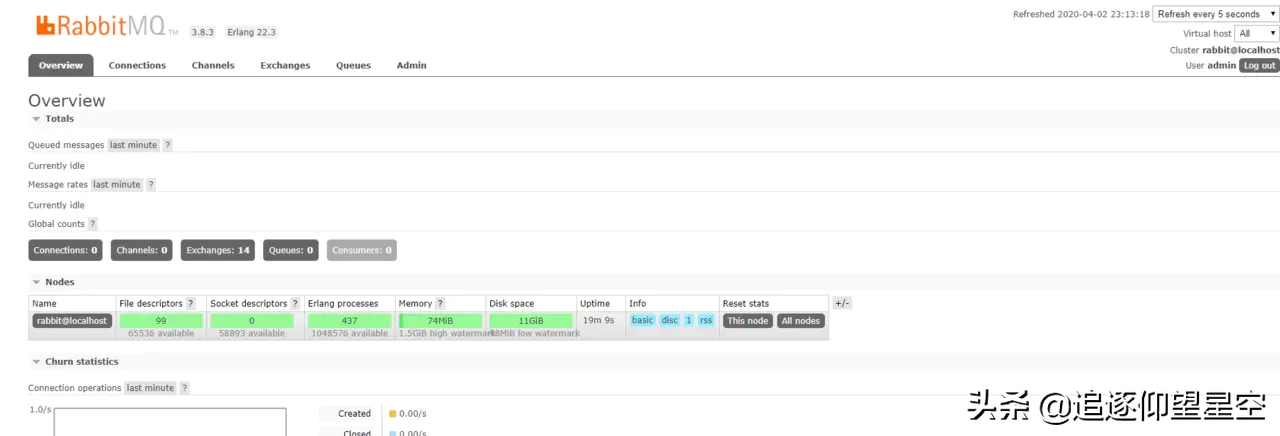Click help icon for Socket descriptors column
This screenshot has height=436, width=1280.
coord(295,303)
